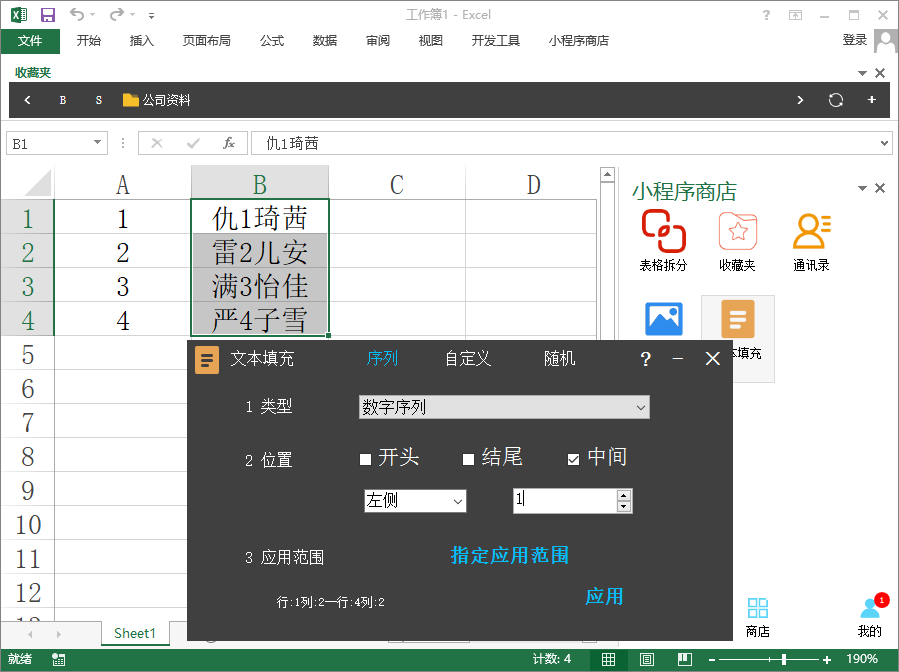
Task: Switch to Page Layout view
Action: tap(647, 659)
